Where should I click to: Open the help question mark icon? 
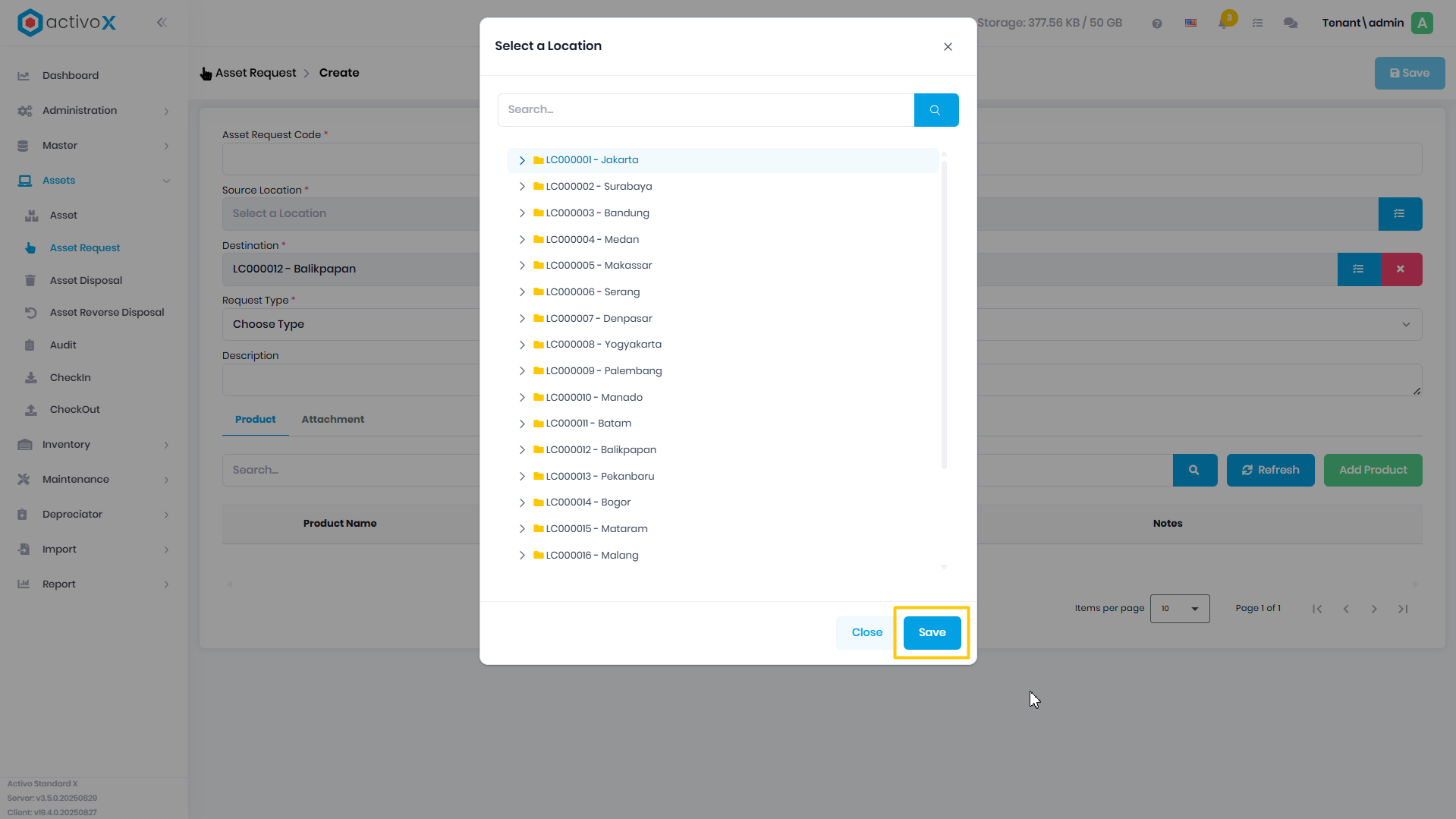tap(1156, 24)
